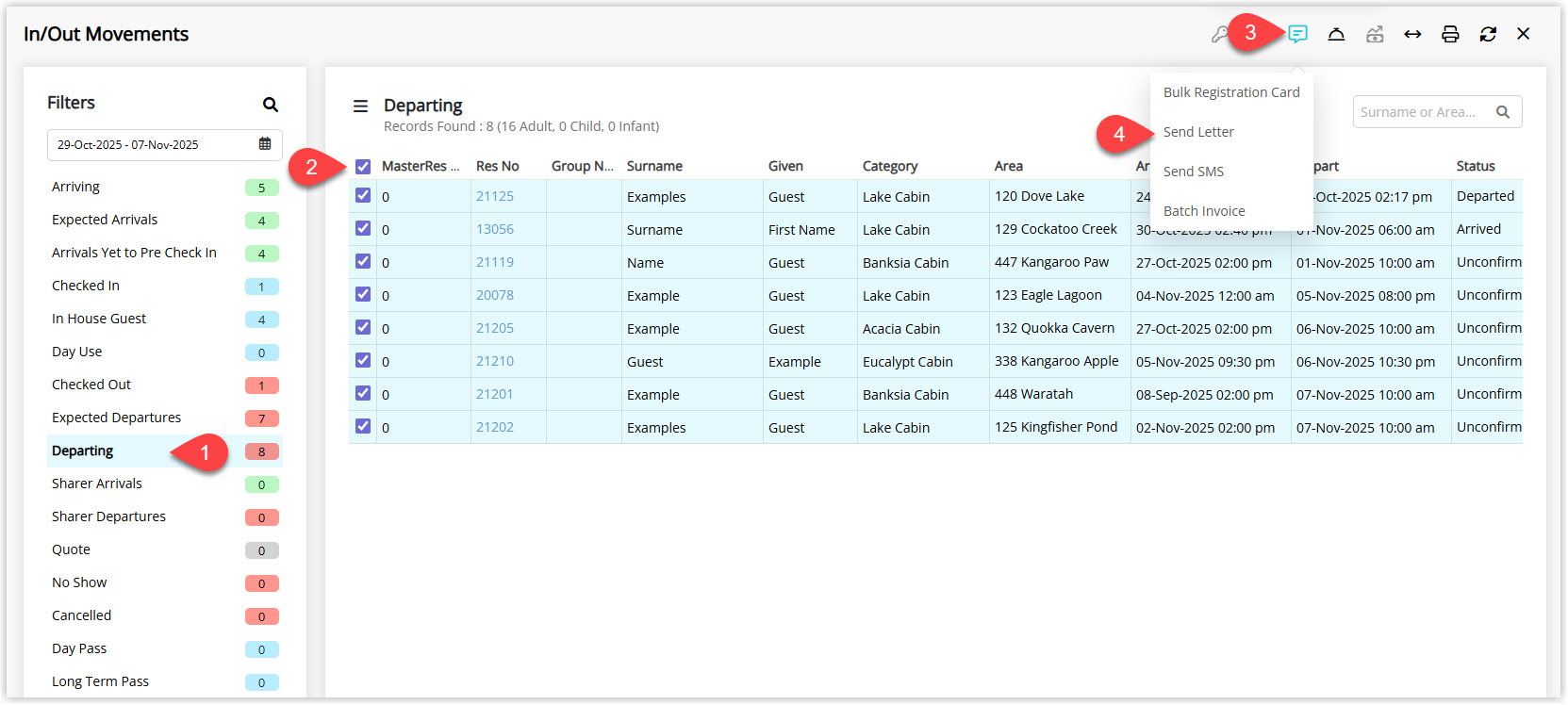Open reservation number 21201 link
Viewport: 1568px width, 705px height.
coord(495,394)
